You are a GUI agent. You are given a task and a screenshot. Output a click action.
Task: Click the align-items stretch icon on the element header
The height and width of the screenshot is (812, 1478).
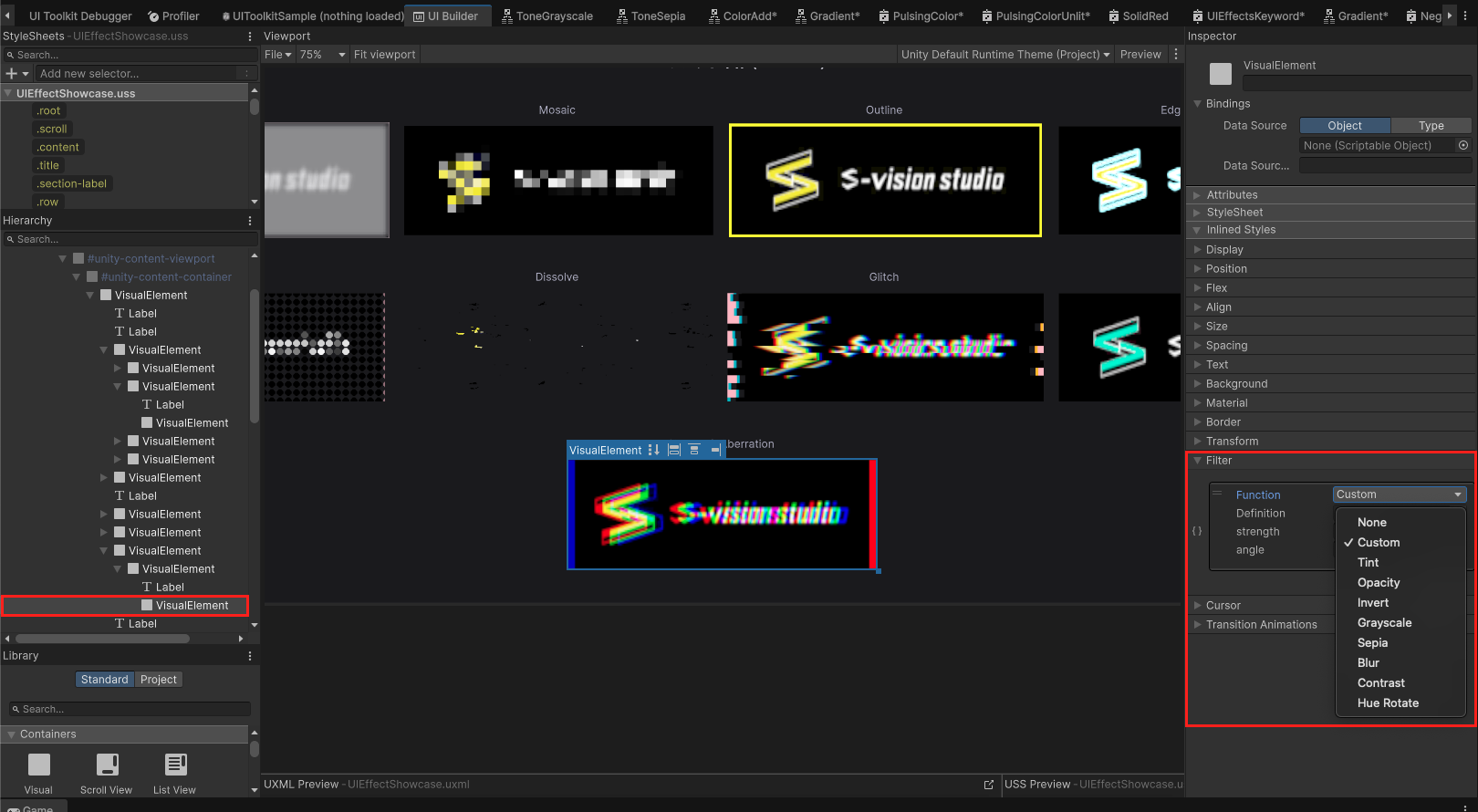click(x=674, y=450)
